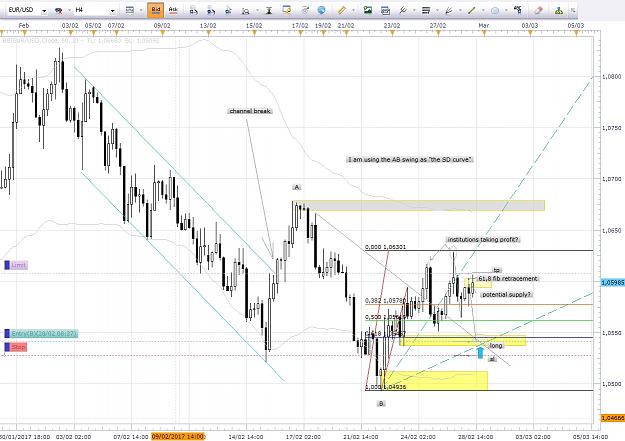Click the BB indicator legend text
Viewport: 625px width, 441px height.
click(x=81, y=40)
